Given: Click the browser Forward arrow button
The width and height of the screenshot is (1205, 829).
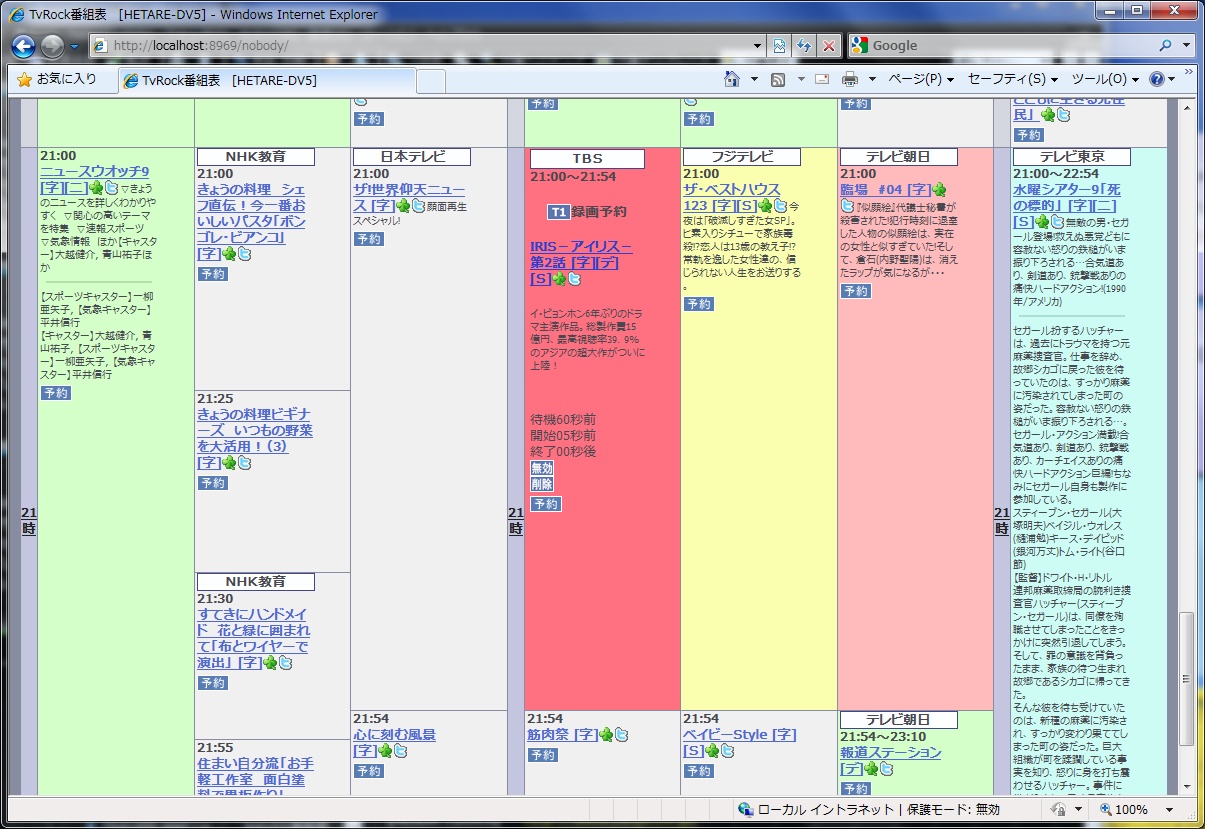Looking at the screenshot, I should click(x=52, y=46).
